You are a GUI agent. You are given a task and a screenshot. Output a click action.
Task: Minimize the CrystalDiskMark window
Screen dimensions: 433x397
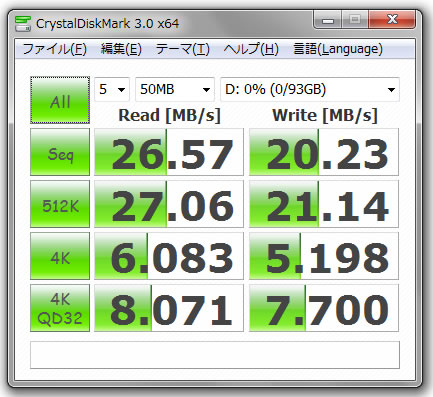tap(328, 20)
